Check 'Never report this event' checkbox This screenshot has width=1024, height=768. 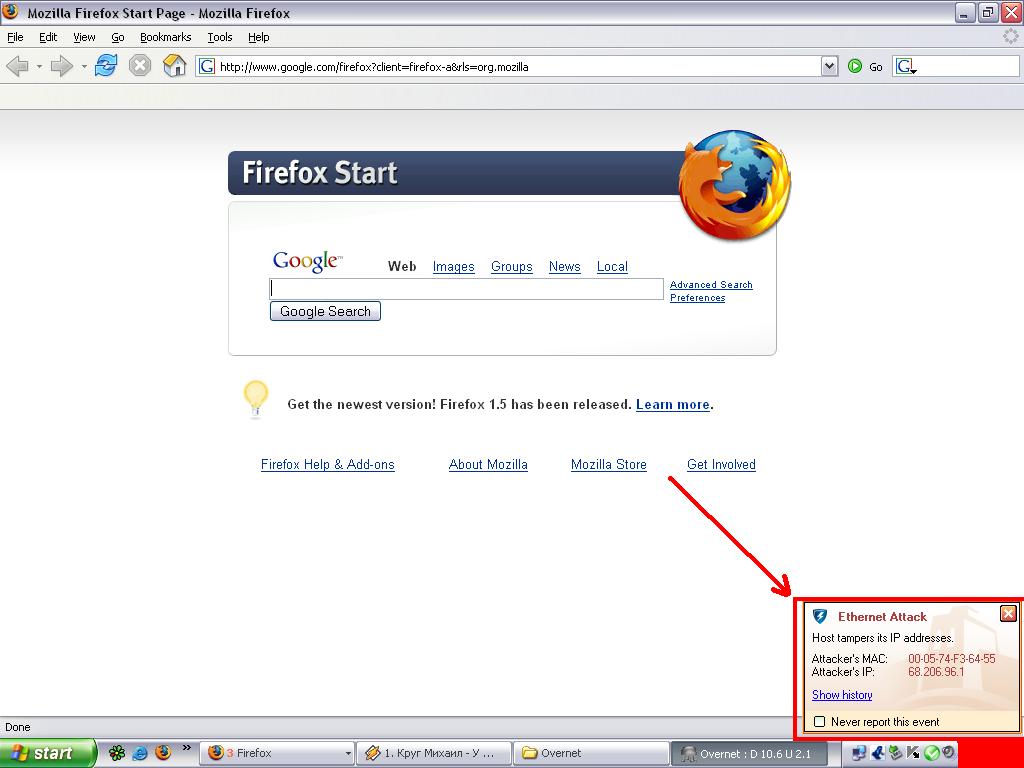(x=820, y=722)
